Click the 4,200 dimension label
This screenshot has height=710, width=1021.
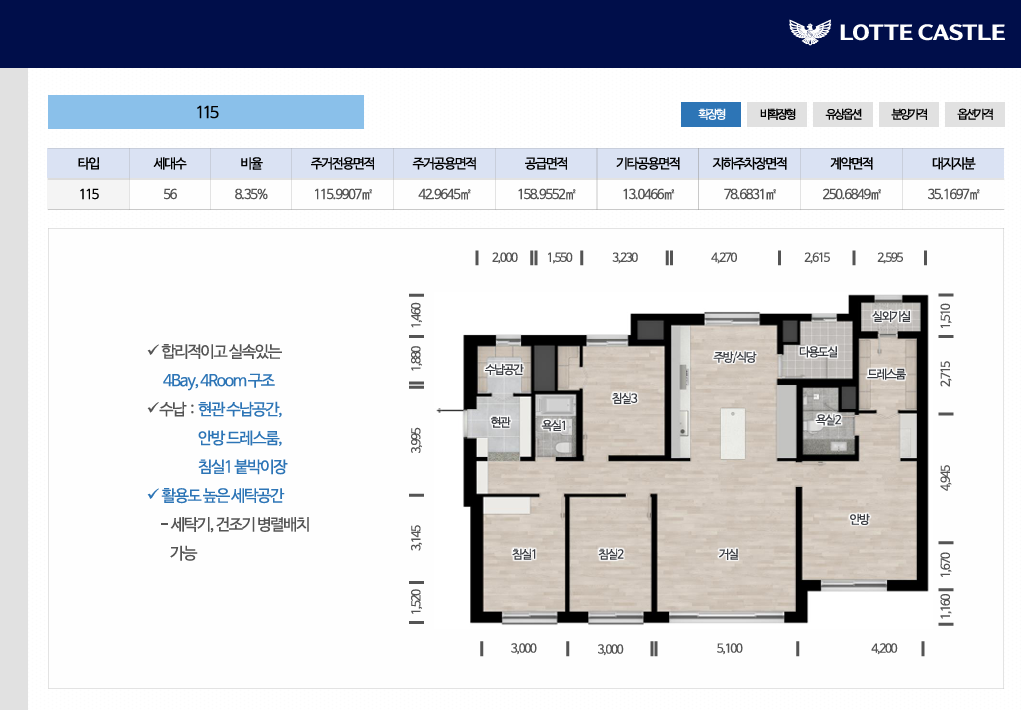[884, 648]
